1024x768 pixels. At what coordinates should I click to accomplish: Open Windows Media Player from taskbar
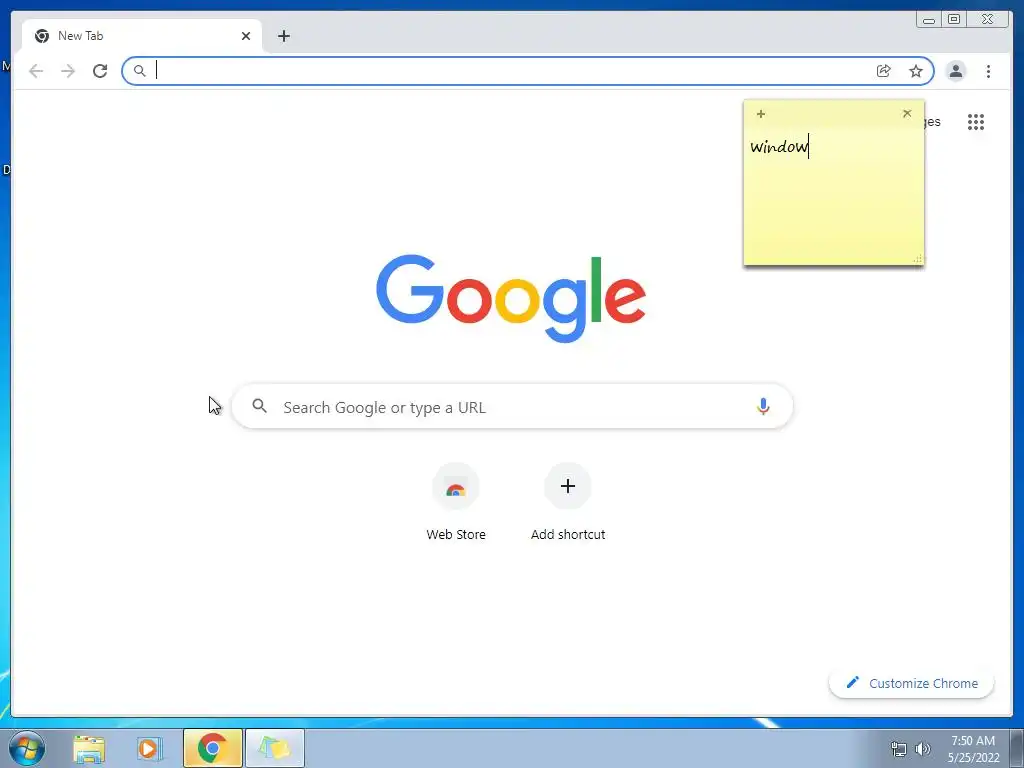tap(149, 749)
